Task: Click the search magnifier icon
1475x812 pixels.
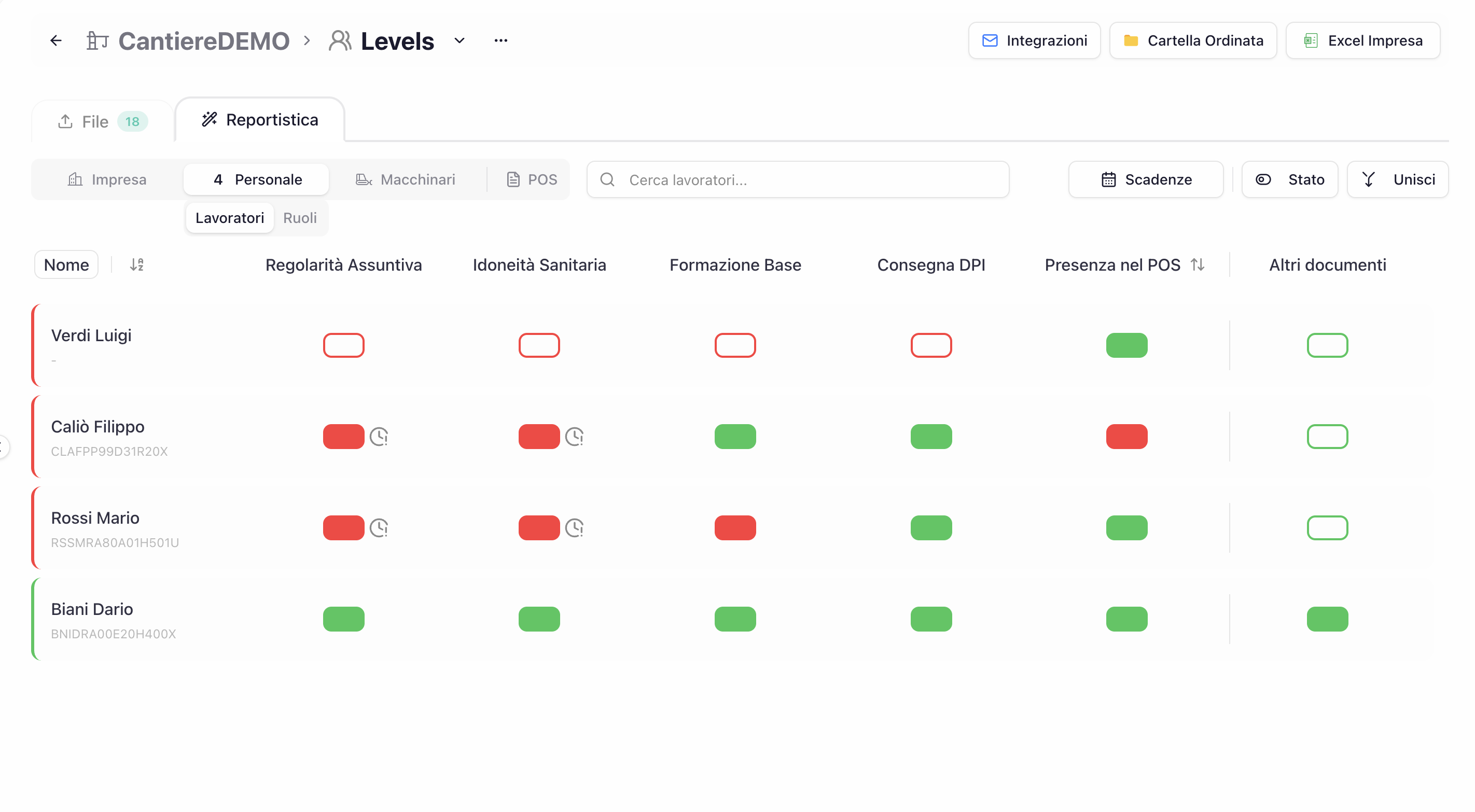Action: [607, 180]
